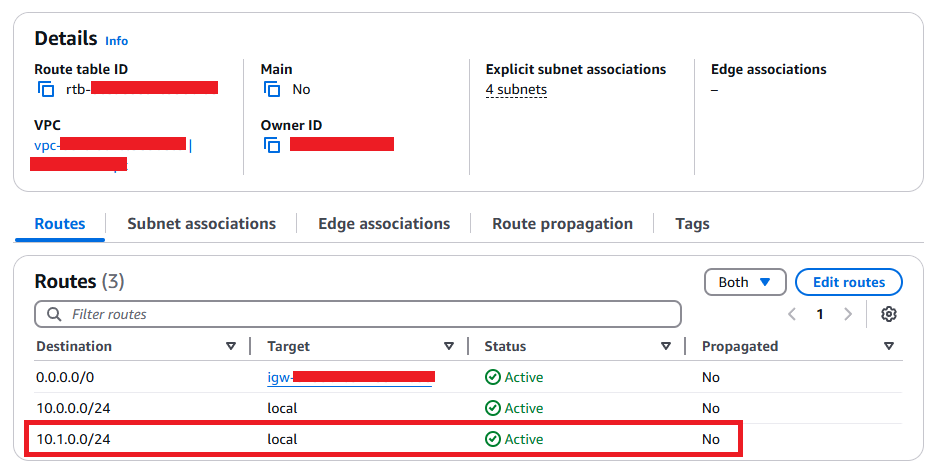The width and height of the screenshot is (947, 471).
Task: Copy the Main value 'No'
Action: tap(272, 89)
